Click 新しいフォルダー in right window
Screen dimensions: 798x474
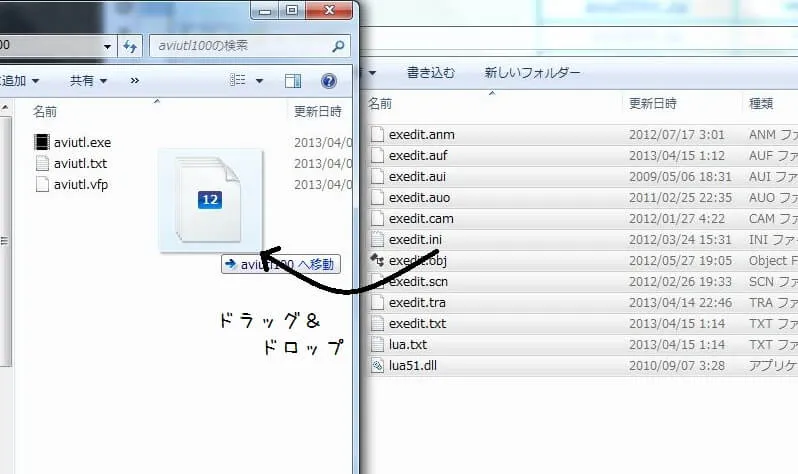tap(532, 72)
